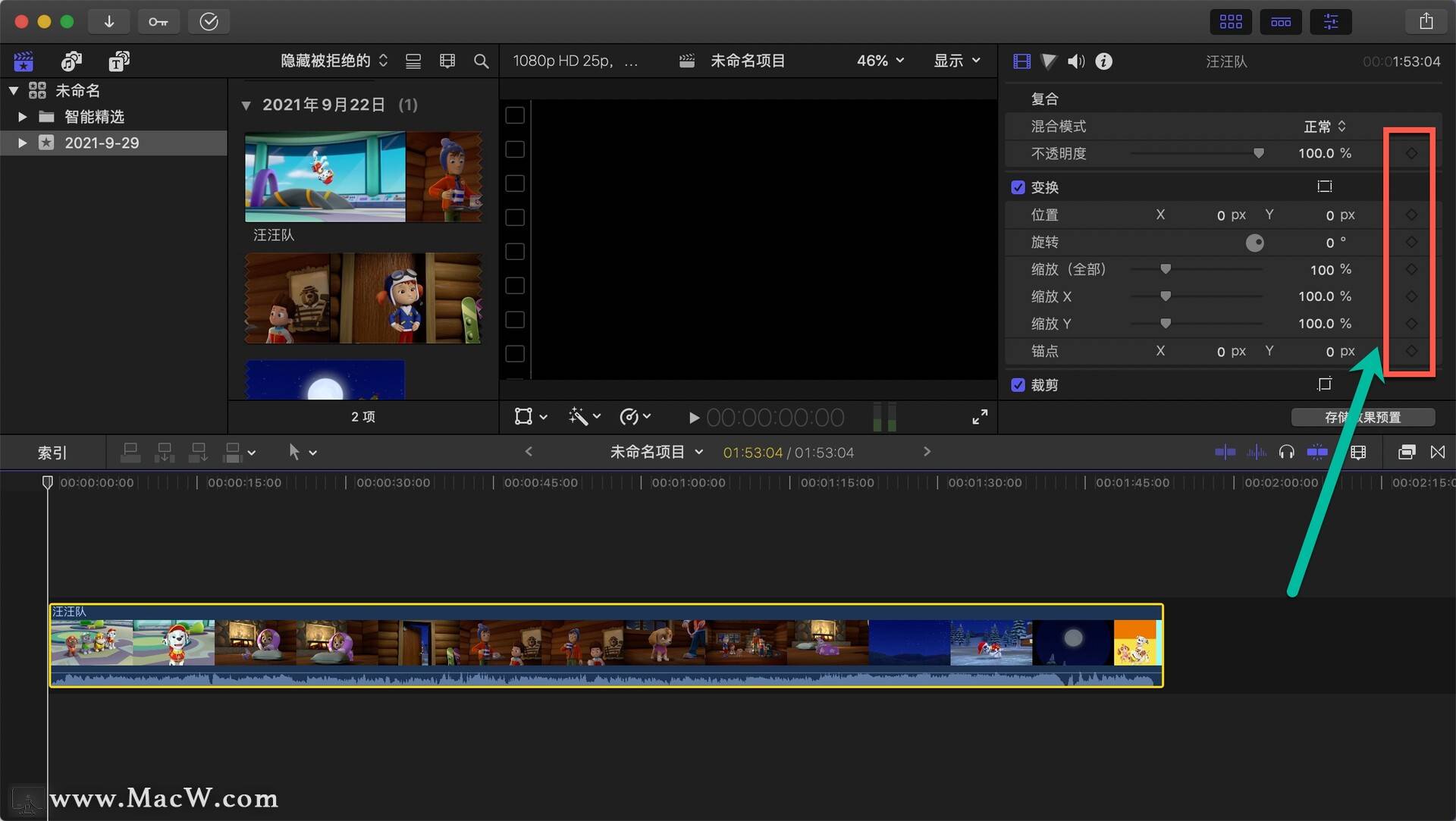
Task: Open the Transform tool popup in viewer
Action: (530, 416)
